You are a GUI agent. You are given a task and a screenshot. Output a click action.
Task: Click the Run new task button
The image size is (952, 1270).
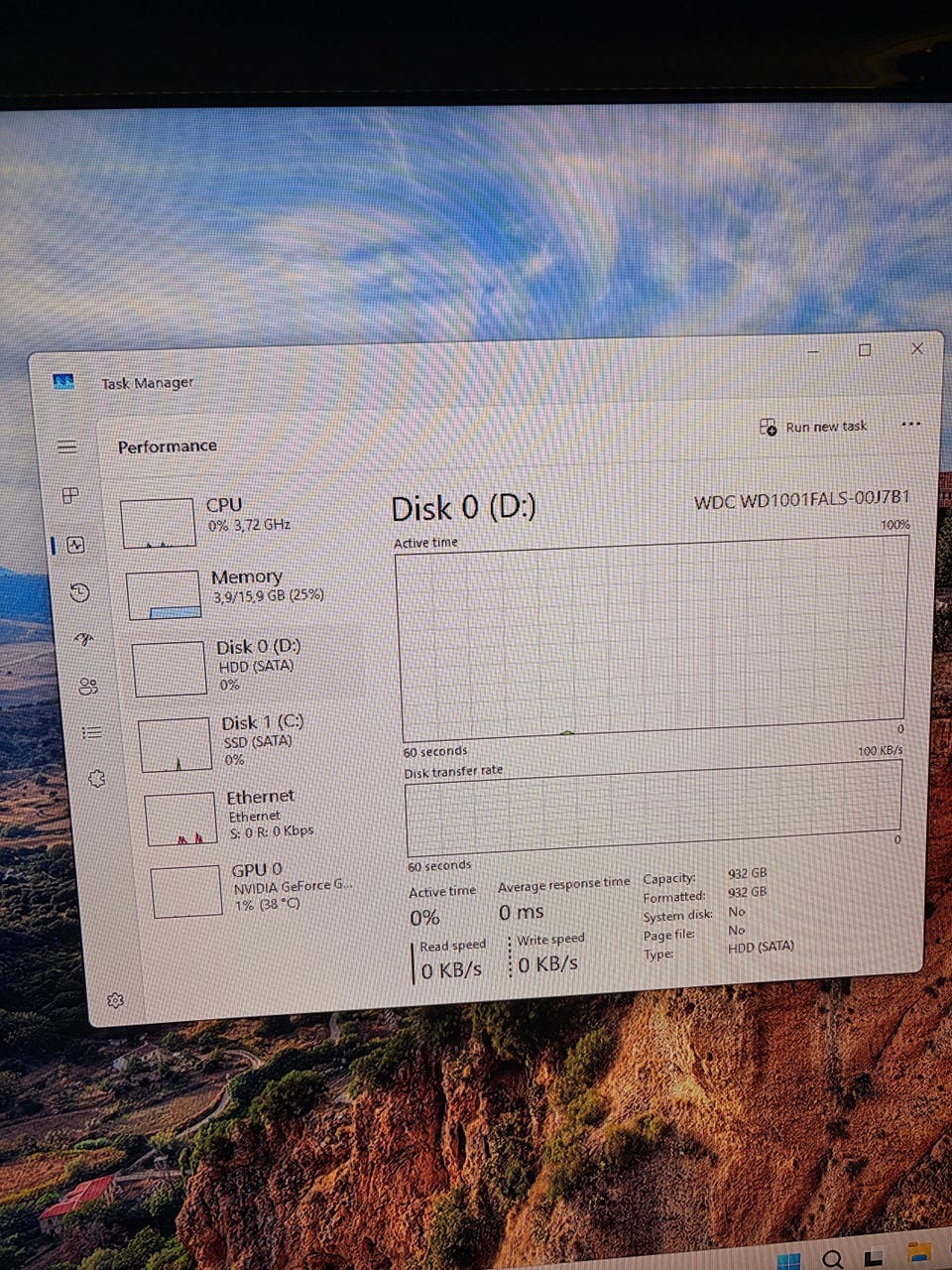coord(813,427)
